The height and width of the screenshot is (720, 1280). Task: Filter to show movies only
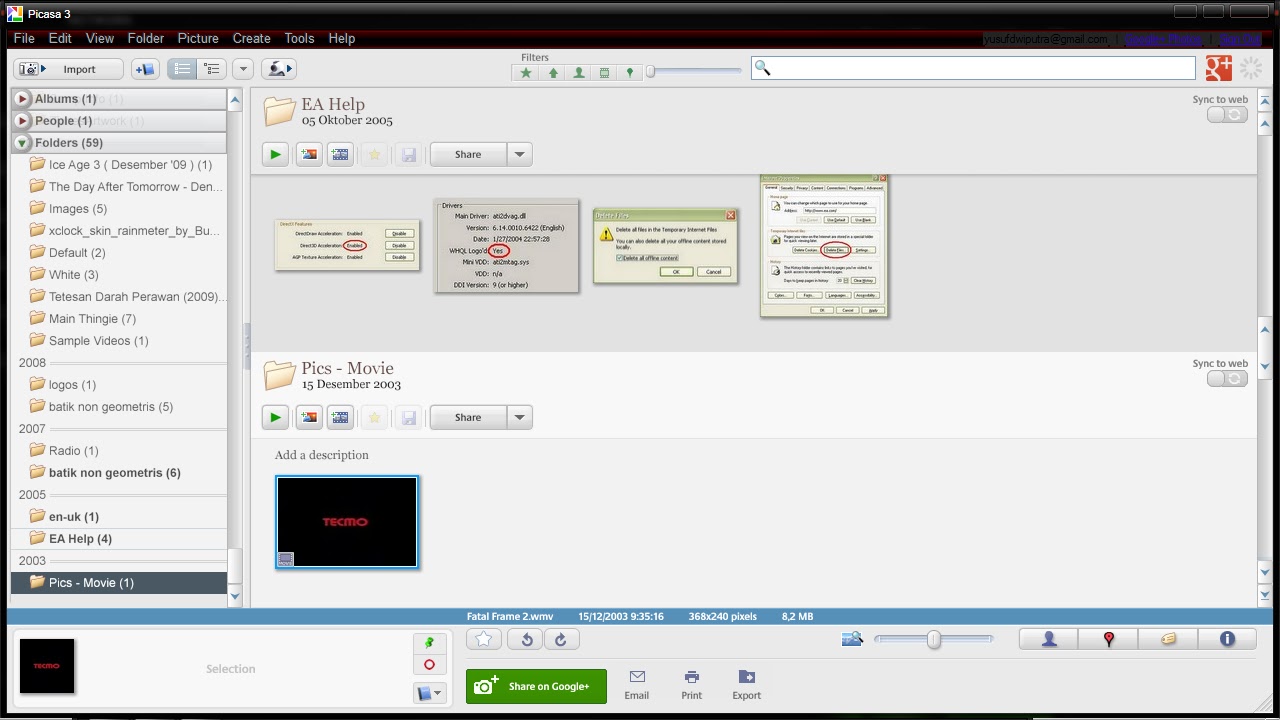[x=604, y=73]
